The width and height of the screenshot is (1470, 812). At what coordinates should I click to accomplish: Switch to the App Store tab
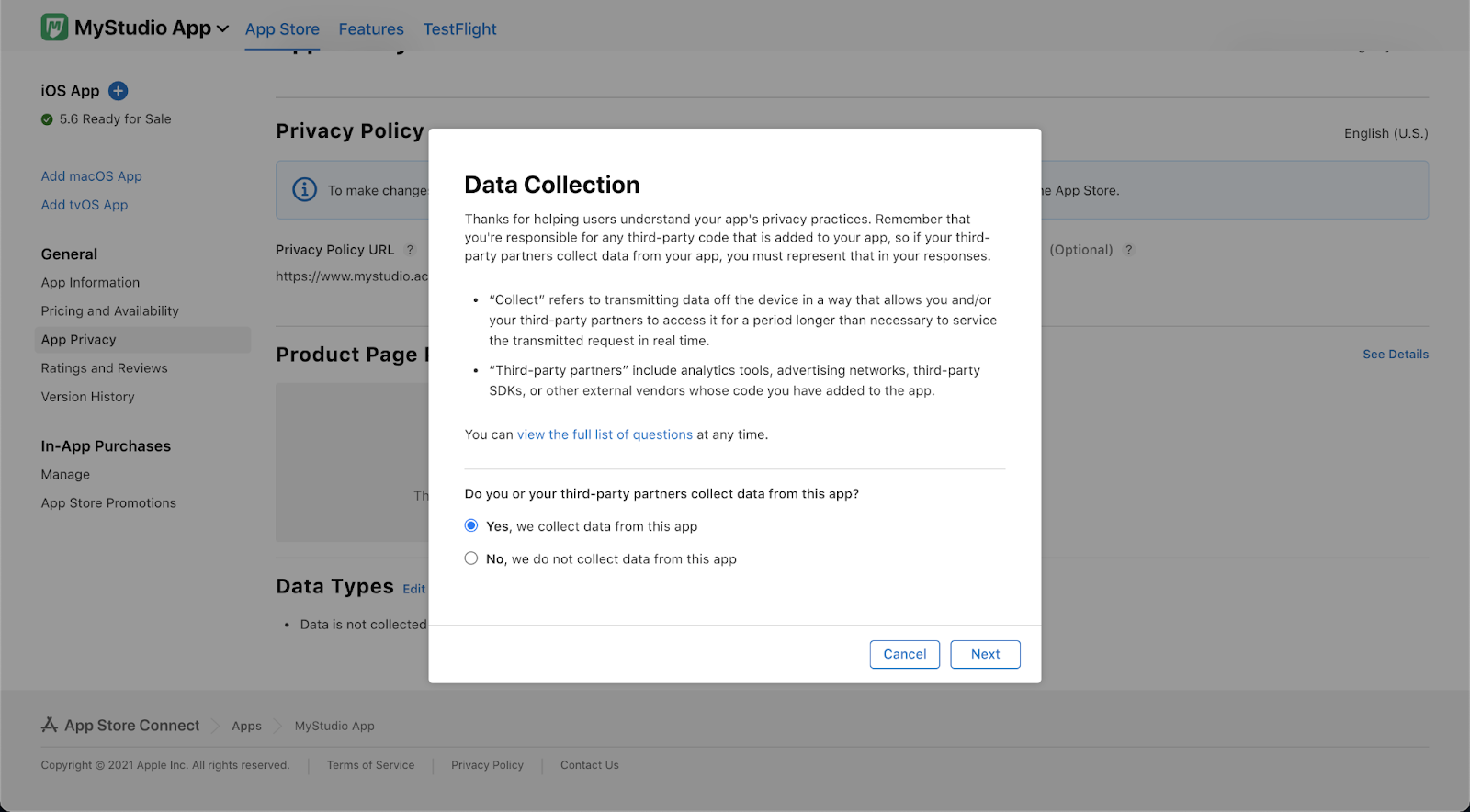click(x=282, y=29)
